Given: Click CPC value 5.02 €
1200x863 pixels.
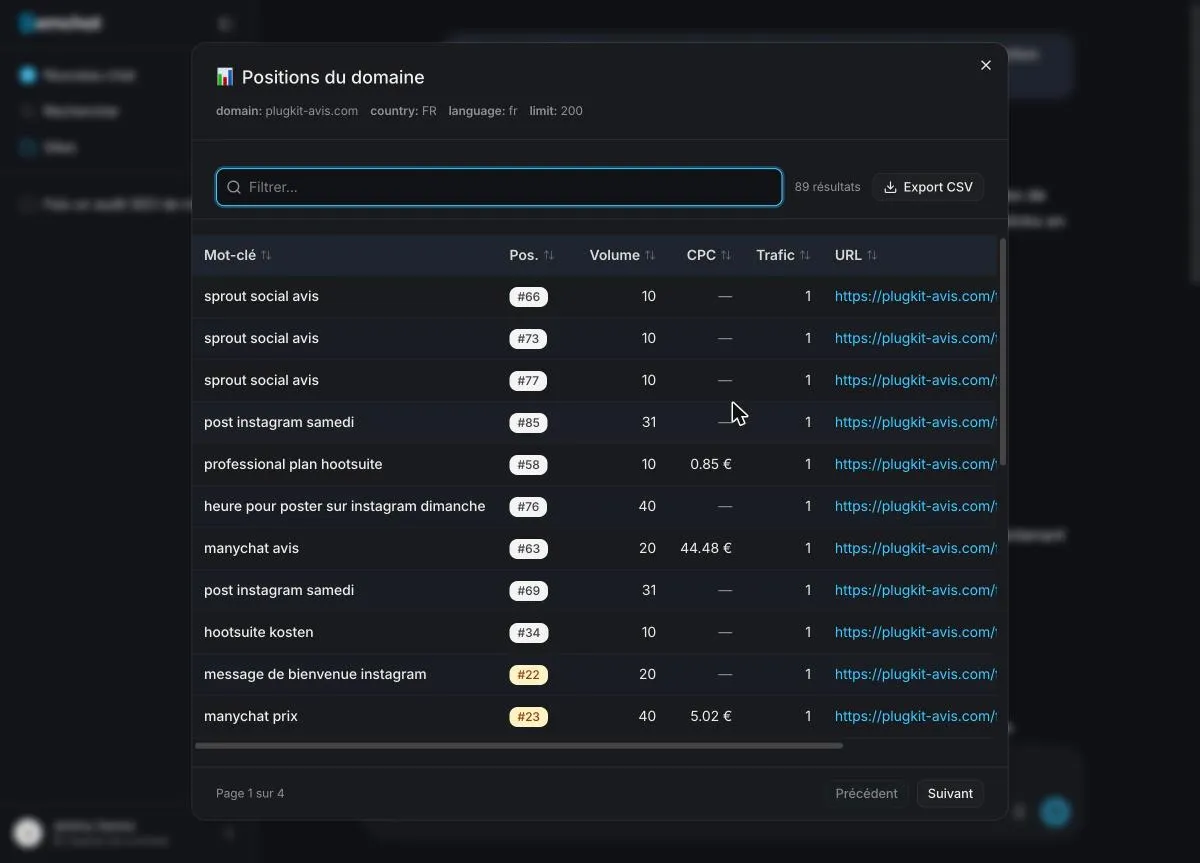Looking at the screenshot, I should (711, 716).
